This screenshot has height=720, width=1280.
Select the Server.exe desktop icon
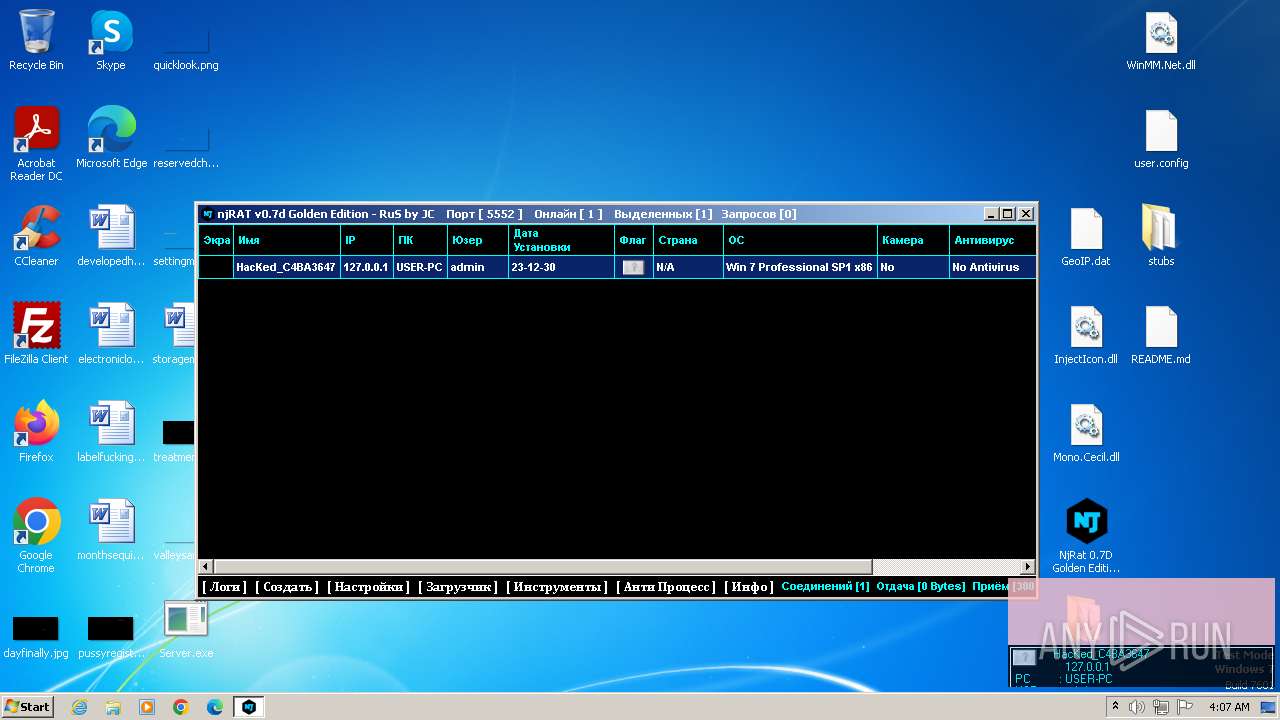click(186, 630)
